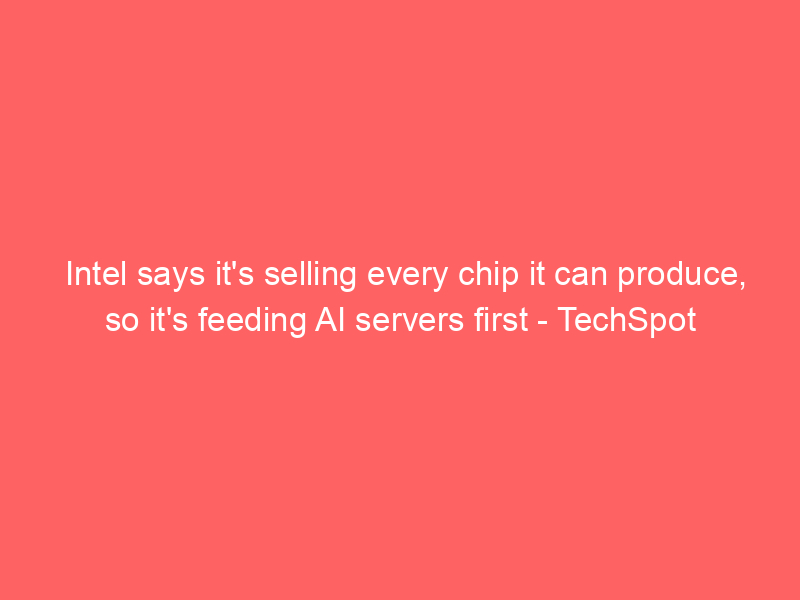This screenshot has width=800, height=600.
Task: Click the word "TechSpot" in the headline
Action: (627, 320)
